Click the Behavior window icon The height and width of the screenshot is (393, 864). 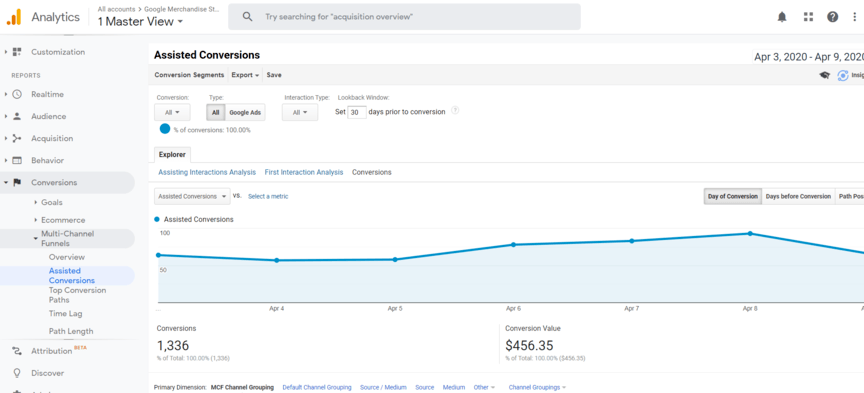17,160
